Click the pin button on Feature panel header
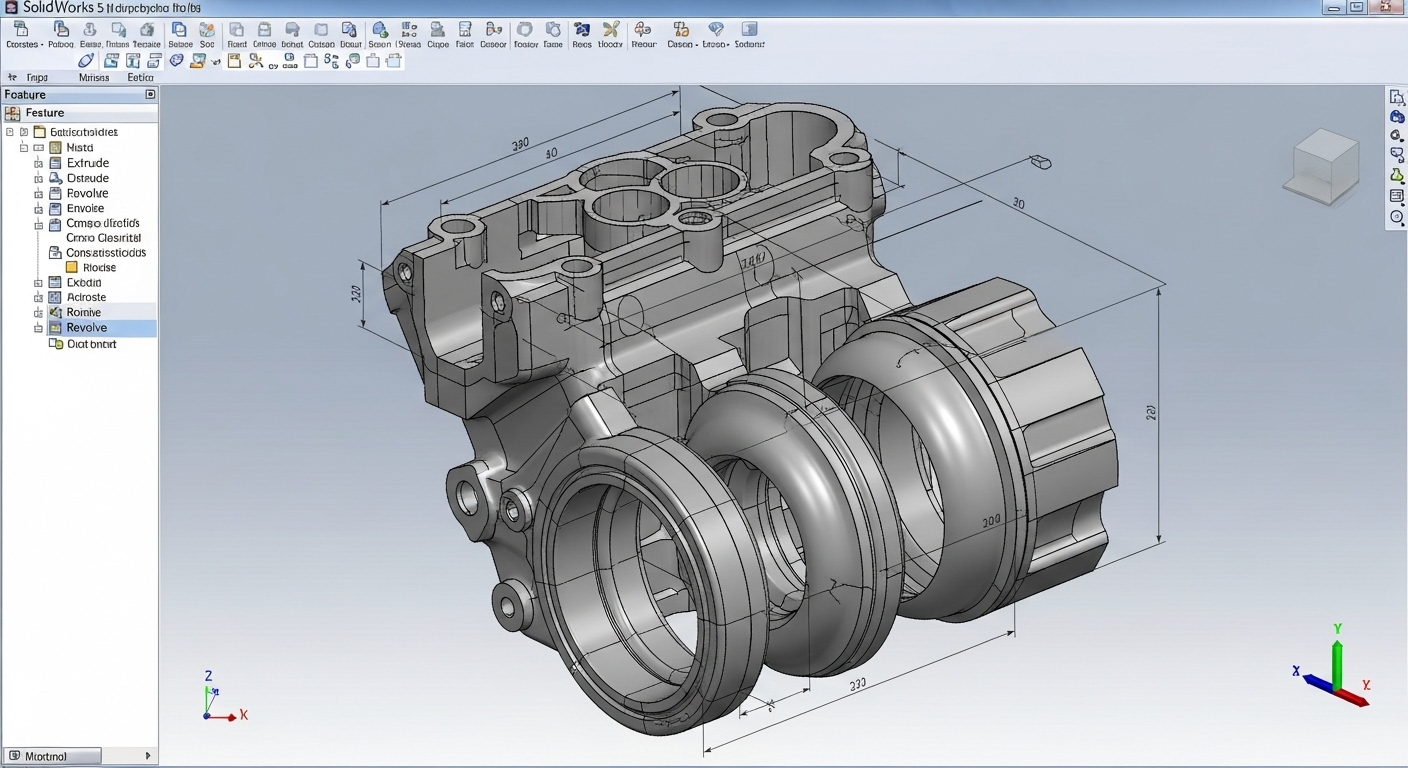 coord(150,94)
